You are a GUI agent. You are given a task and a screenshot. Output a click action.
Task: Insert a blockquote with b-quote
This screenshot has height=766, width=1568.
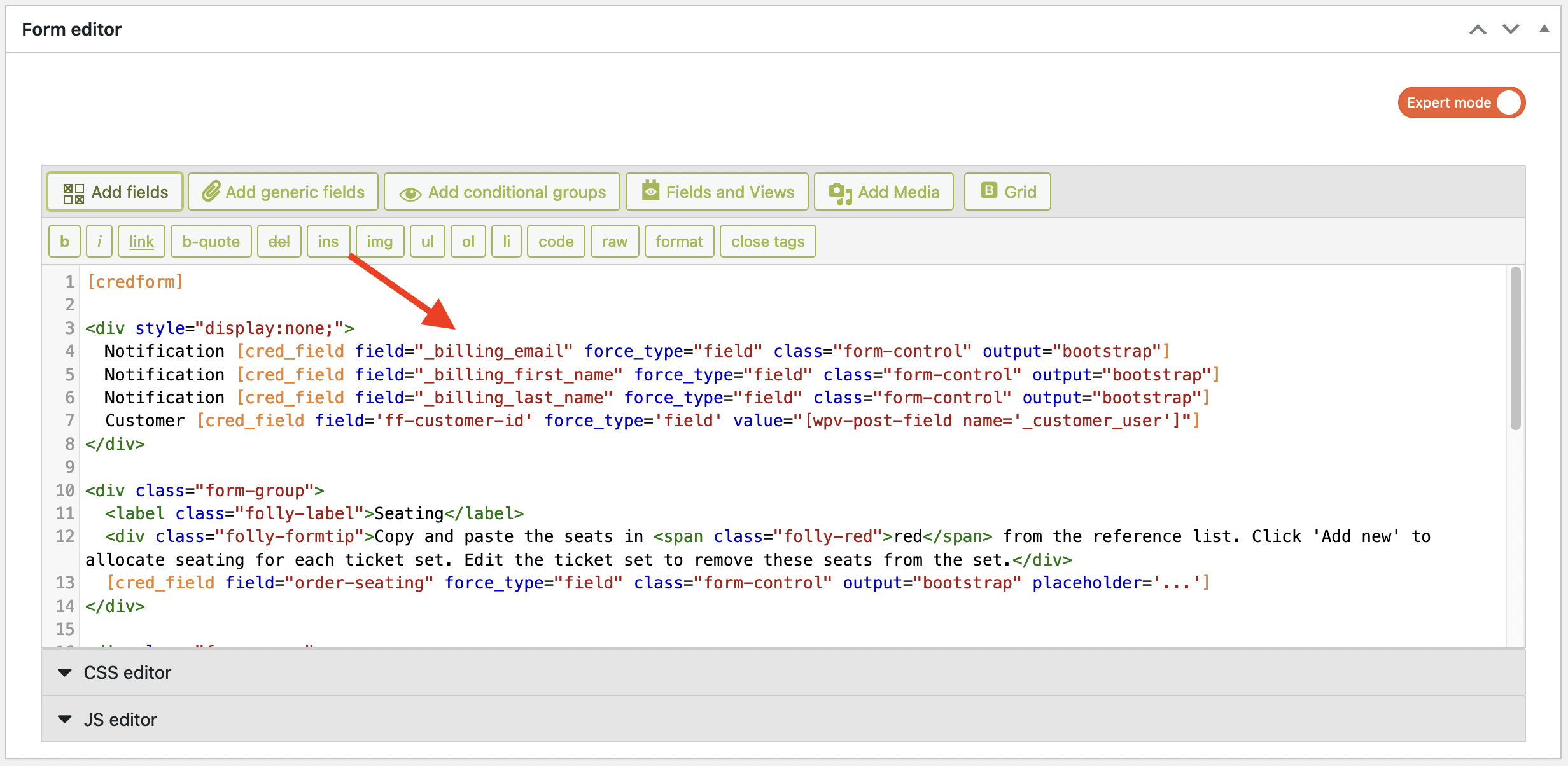point(211,241)
